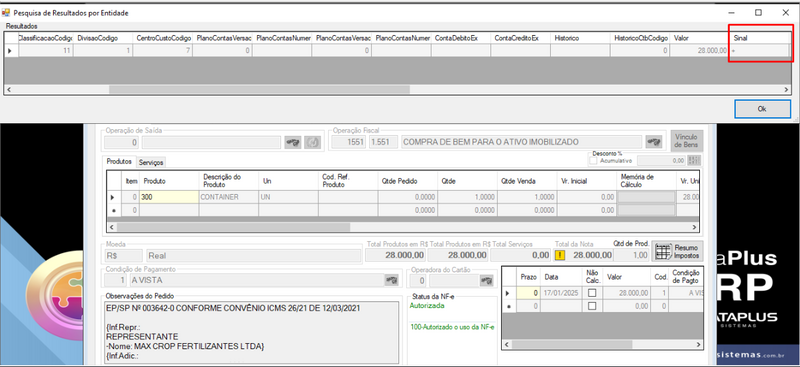Open Condição de Pagamento search icon
Screen dimensions: 800x367
point(391,280)
